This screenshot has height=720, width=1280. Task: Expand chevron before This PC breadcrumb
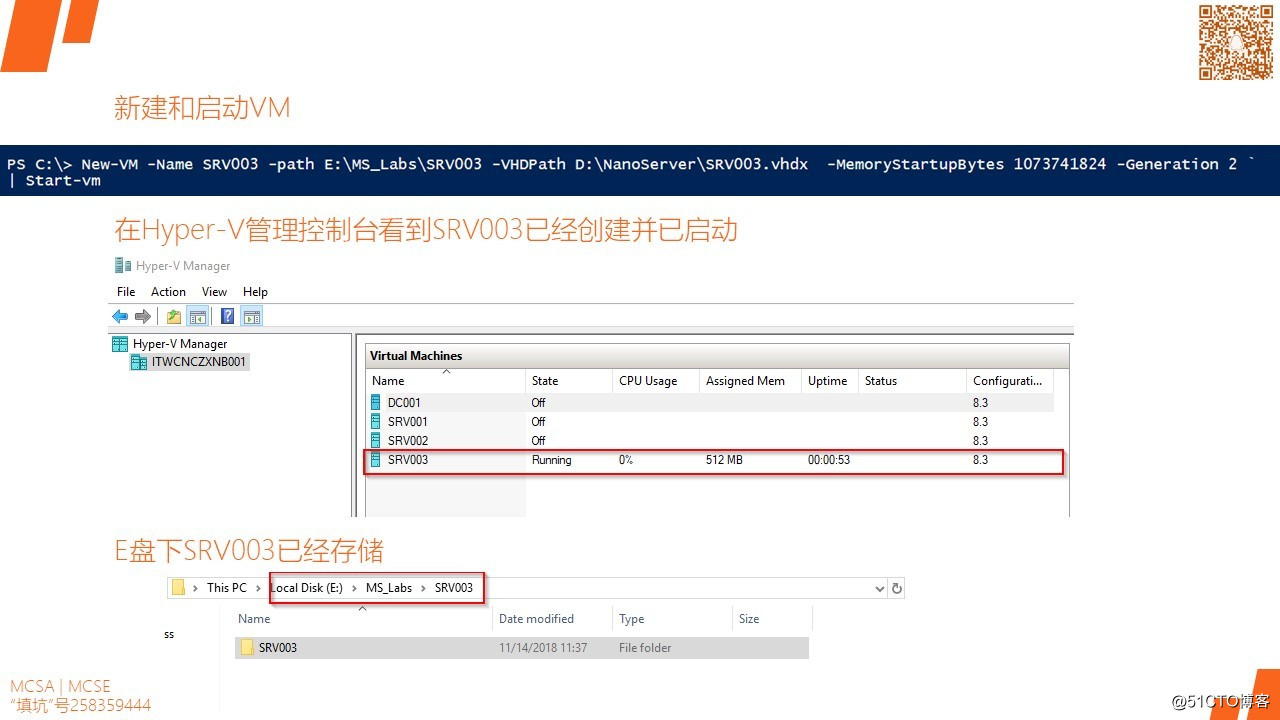click(195, 588)
